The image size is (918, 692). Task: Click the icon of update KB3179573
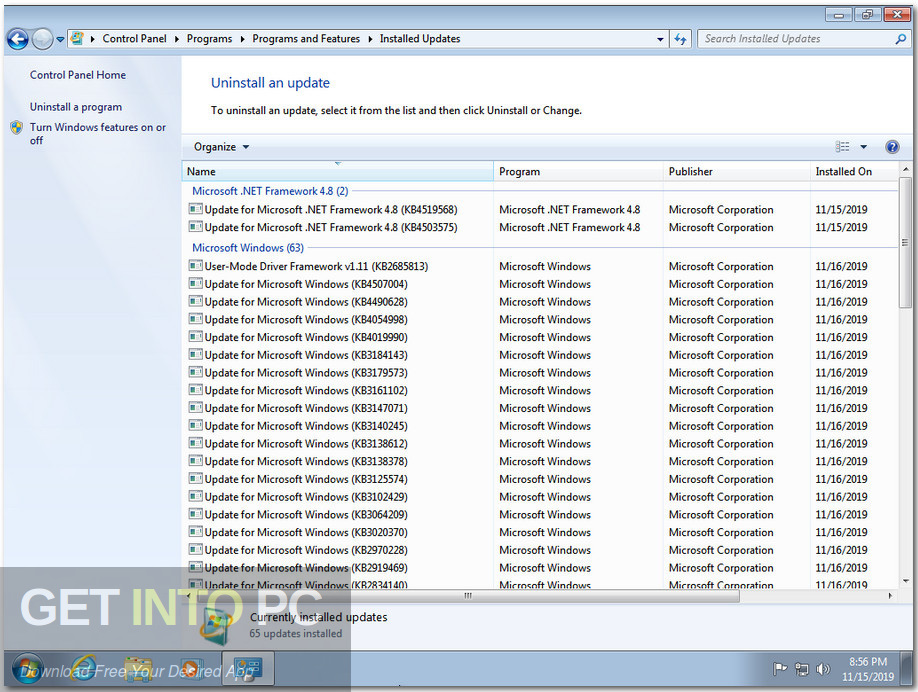(x=196, y=372)
